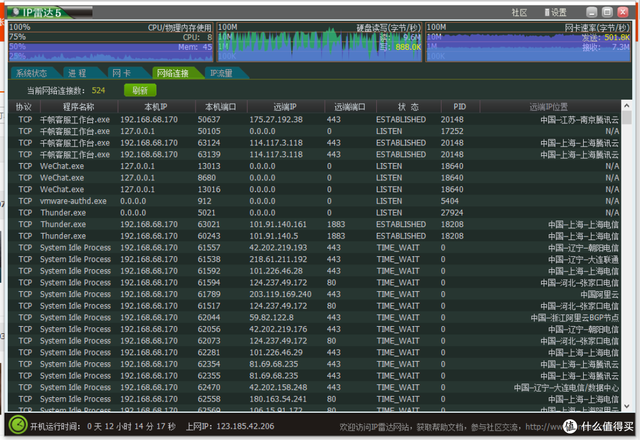Viewport: 640px width, 440px height.
Task: Select the WeChat.exe row with port 8680
Action: (x=314, y=178)
